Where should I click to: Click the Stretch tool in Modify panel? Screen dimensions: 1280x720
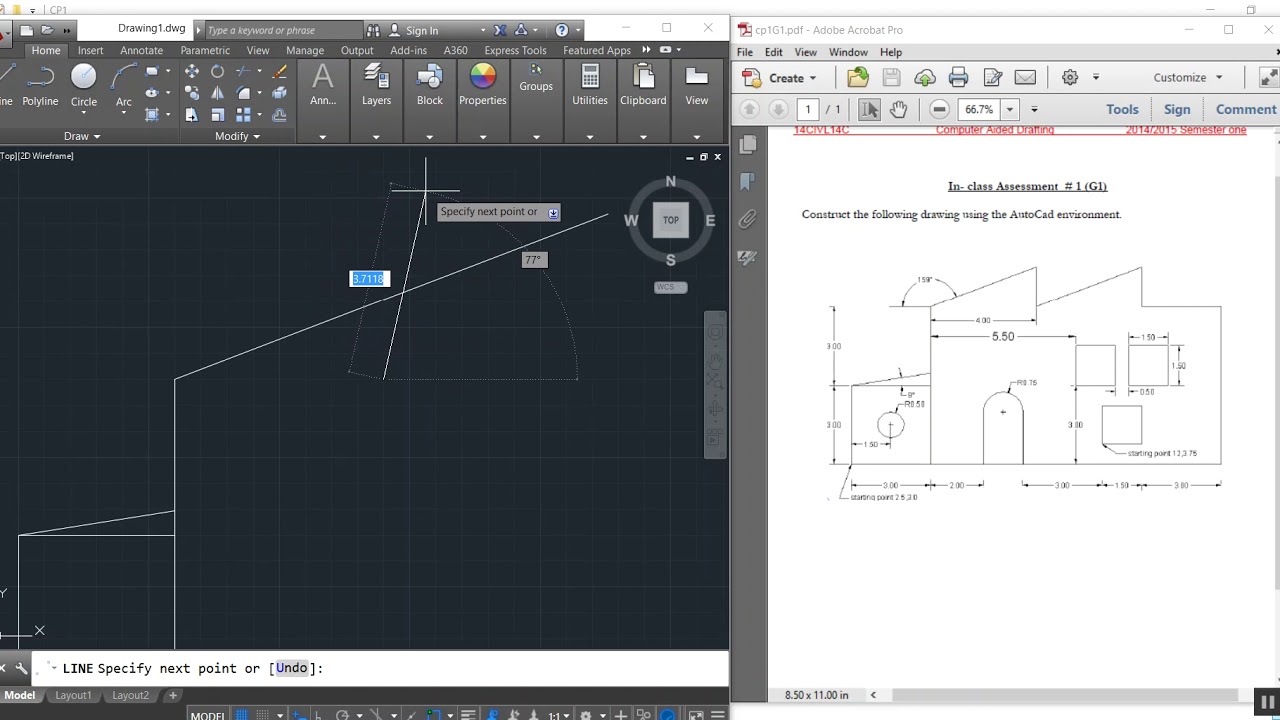pyautogui.click(x=191, y=115)
